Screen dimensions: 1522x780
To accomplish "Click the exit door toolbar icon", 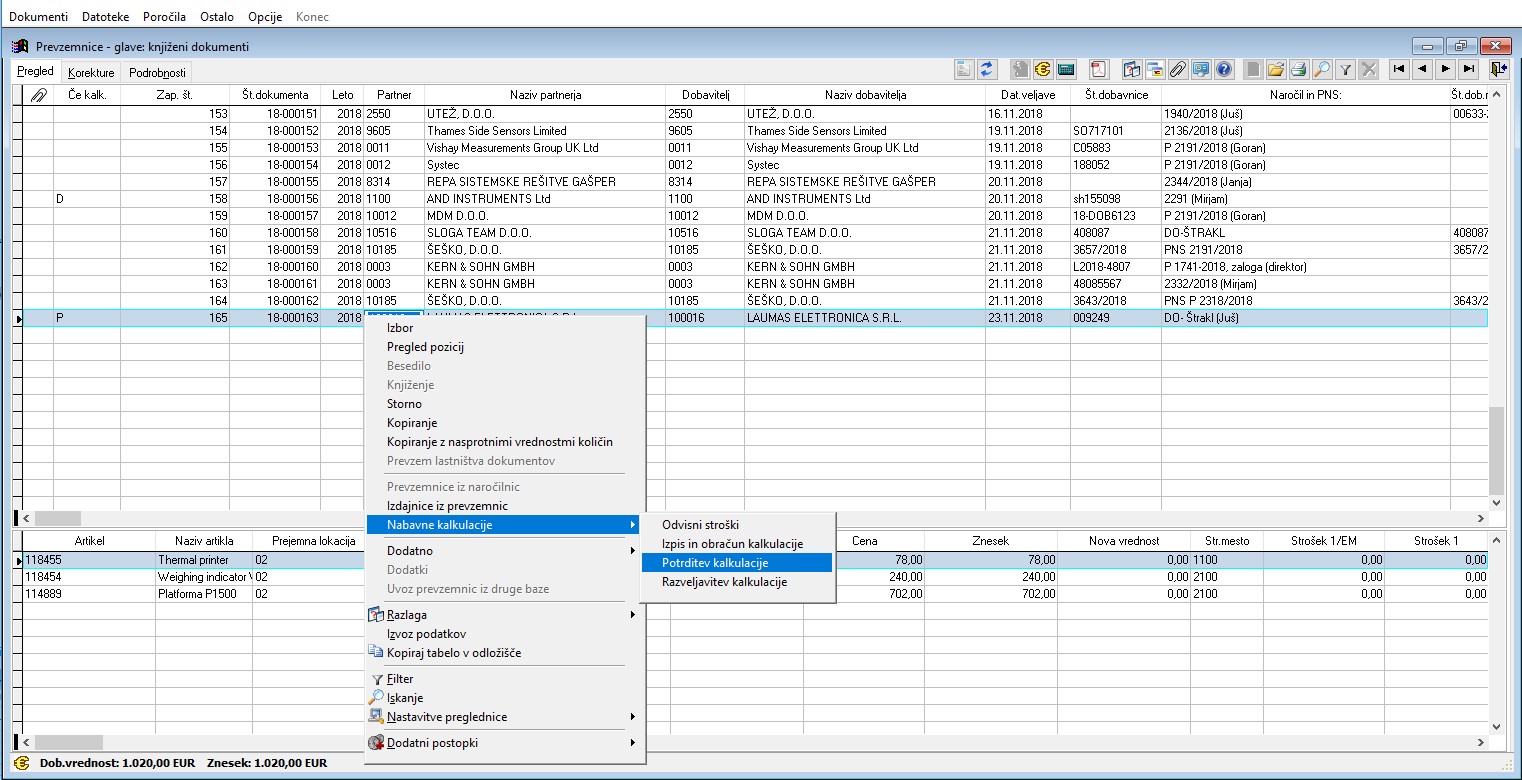I will [x=1497, y=70].
